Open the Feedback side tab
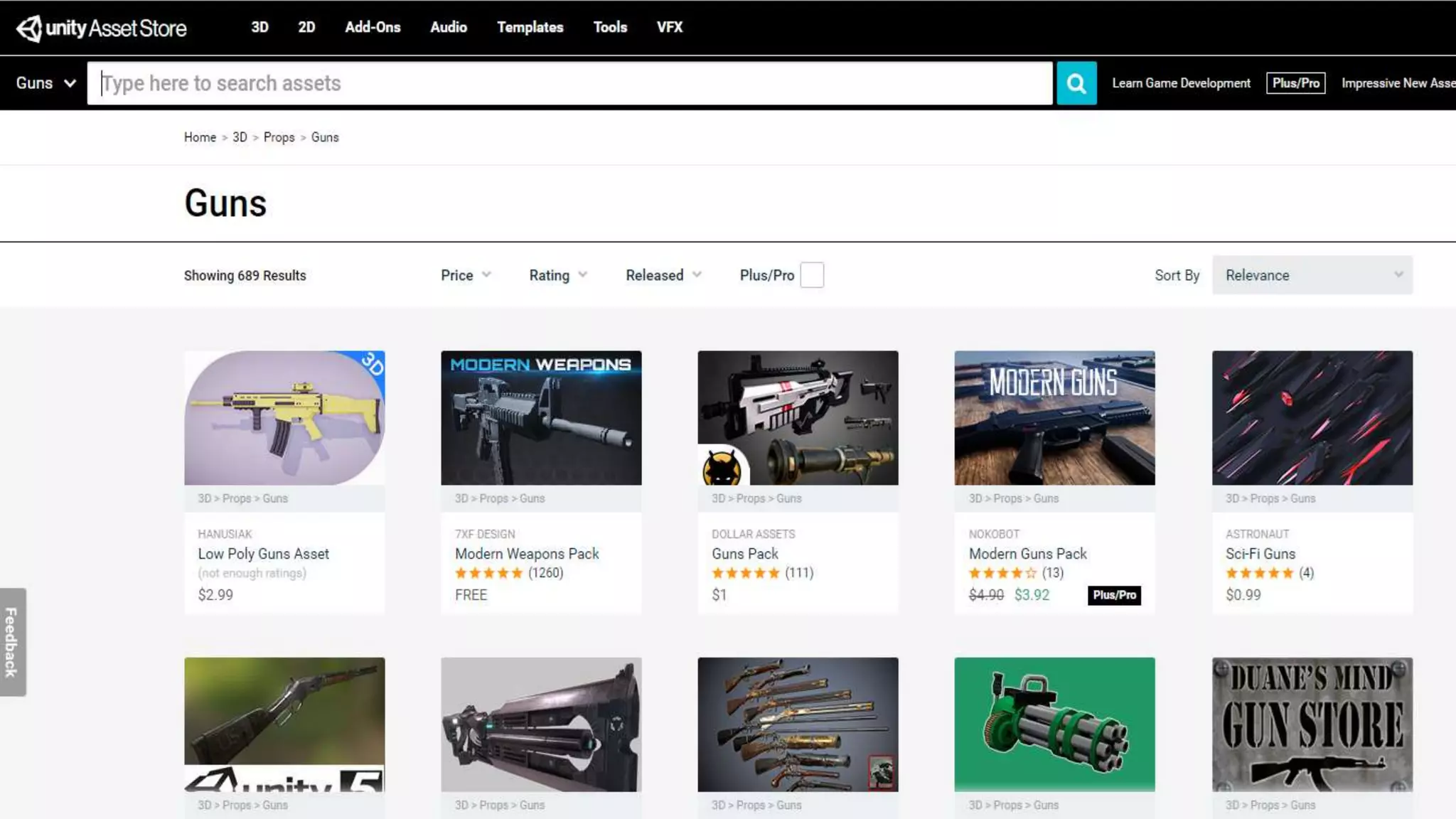Viewport: 1456px width, 819px height. click(x=12, y=641)
